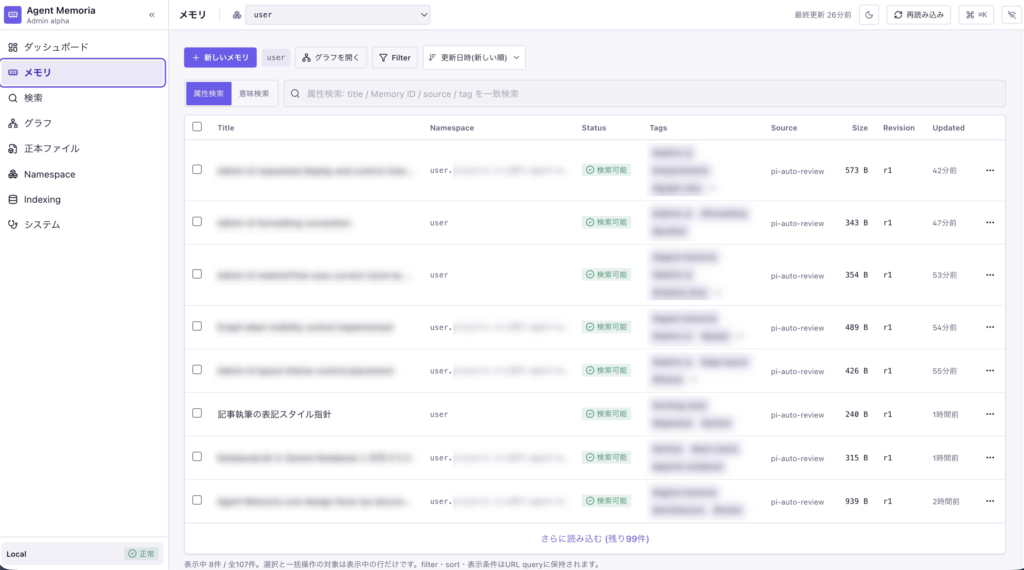This screenshot has height=570, width=1024.
Task: Click updated time 55分前
Action: [x=944, y=371]
